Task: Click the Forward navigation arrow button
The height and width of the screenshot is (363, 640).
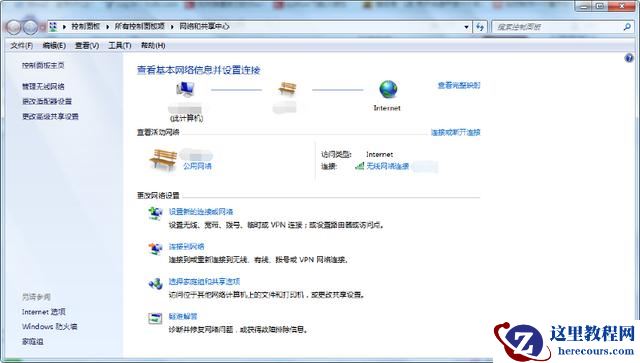Action: click(x=30, y=27)
